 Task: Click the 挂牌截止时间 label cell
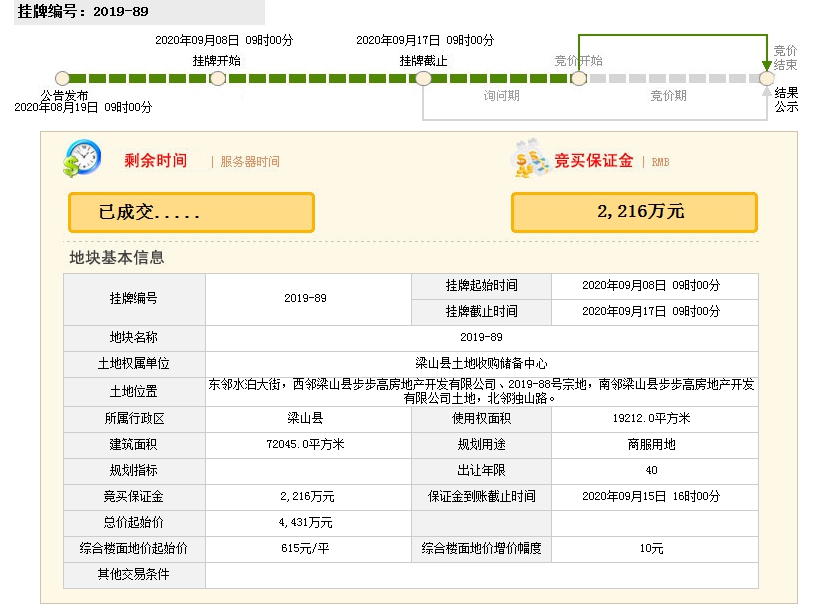coord(481,312)
